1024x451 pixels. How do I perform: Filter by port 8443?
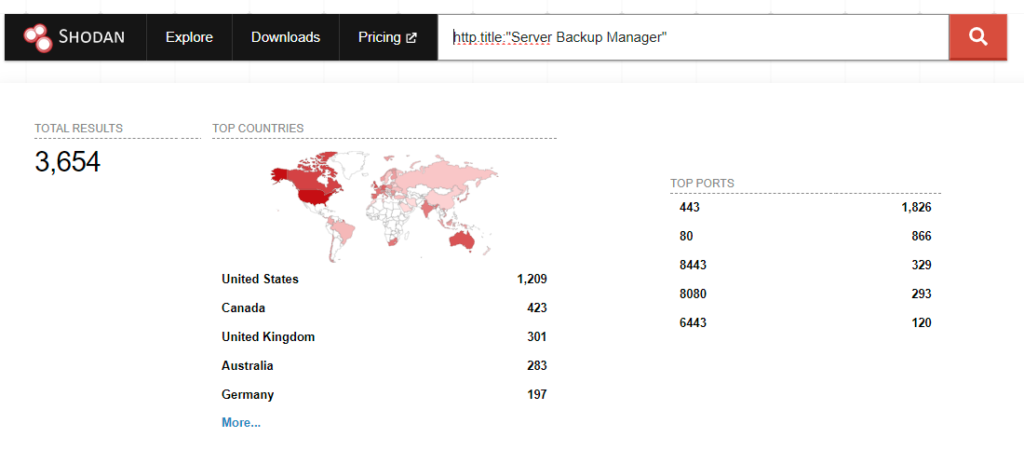tap(693, 265)
